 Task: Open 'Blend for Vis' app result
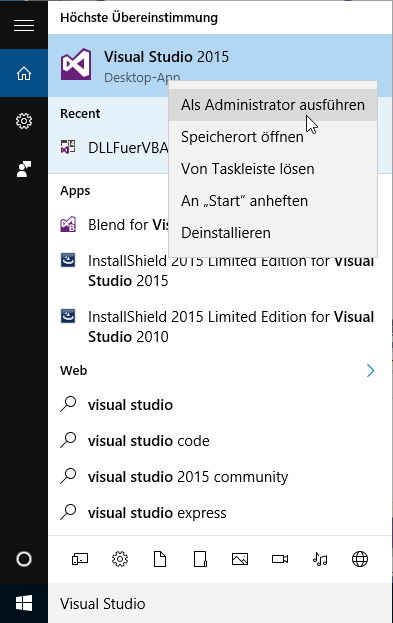pyautogui.click(x=128, y=224)
